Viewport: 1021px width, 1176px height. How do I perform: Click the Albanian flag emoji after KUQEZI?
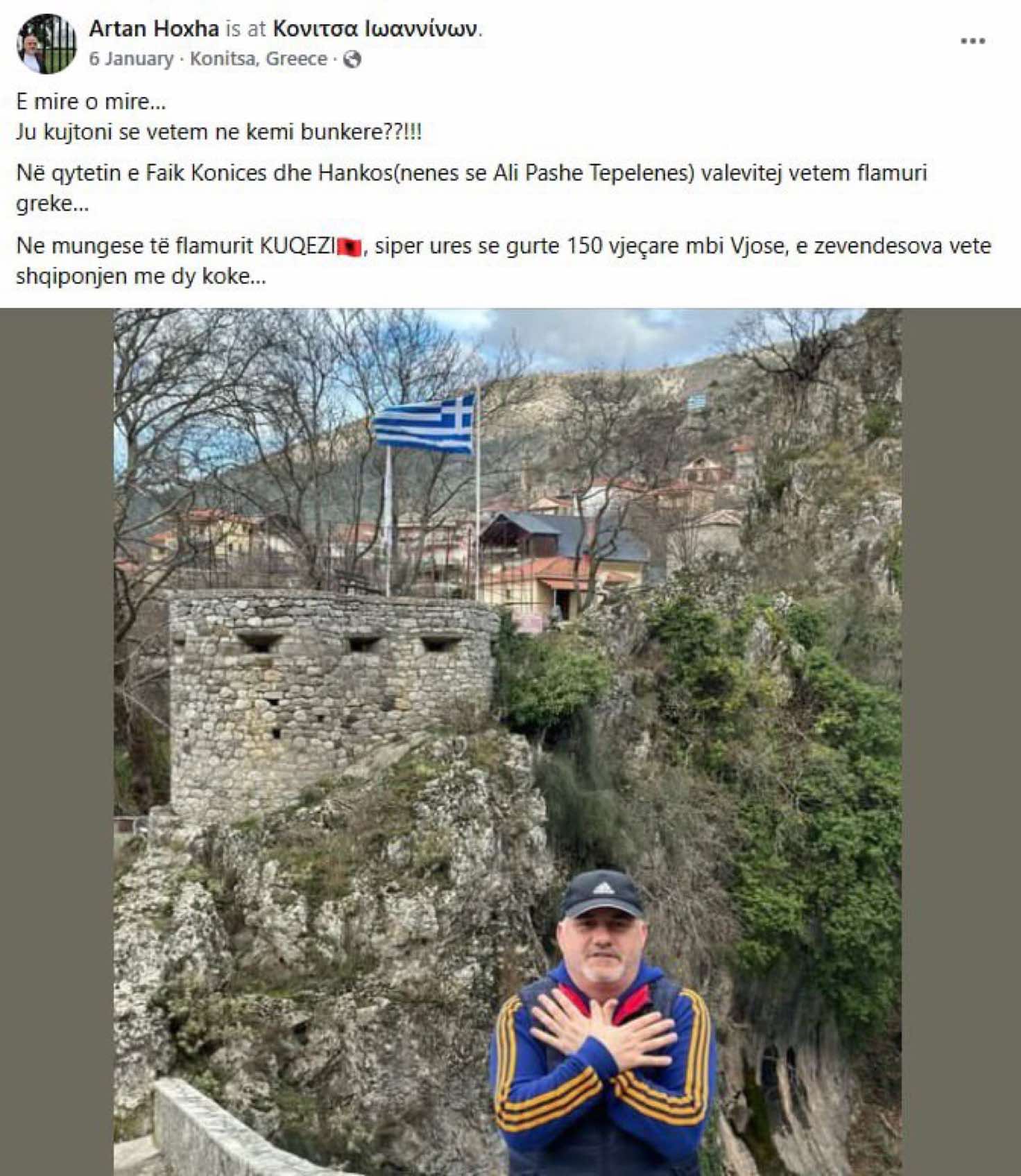click(350, 246)
